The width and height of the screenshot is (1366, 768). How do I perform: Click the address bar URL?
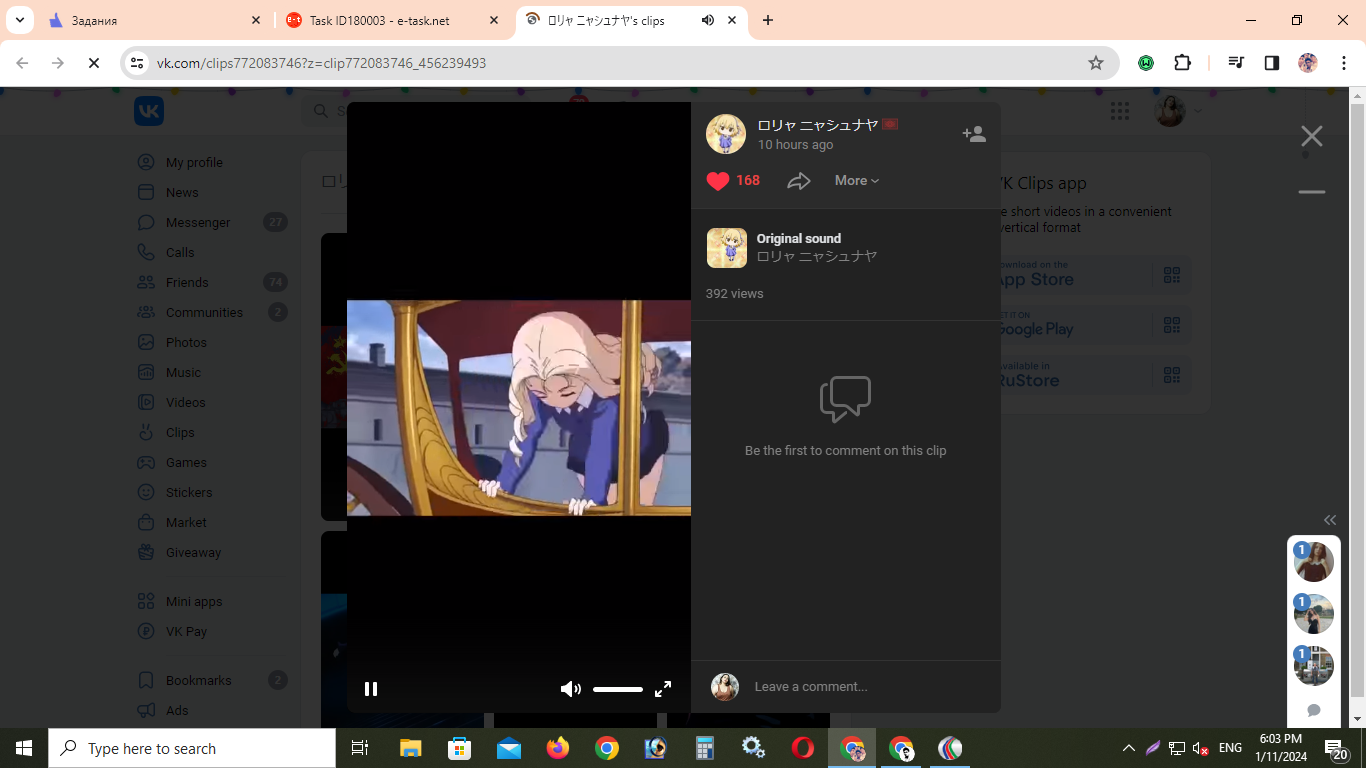pyautogui.click(x=321, y=63)
